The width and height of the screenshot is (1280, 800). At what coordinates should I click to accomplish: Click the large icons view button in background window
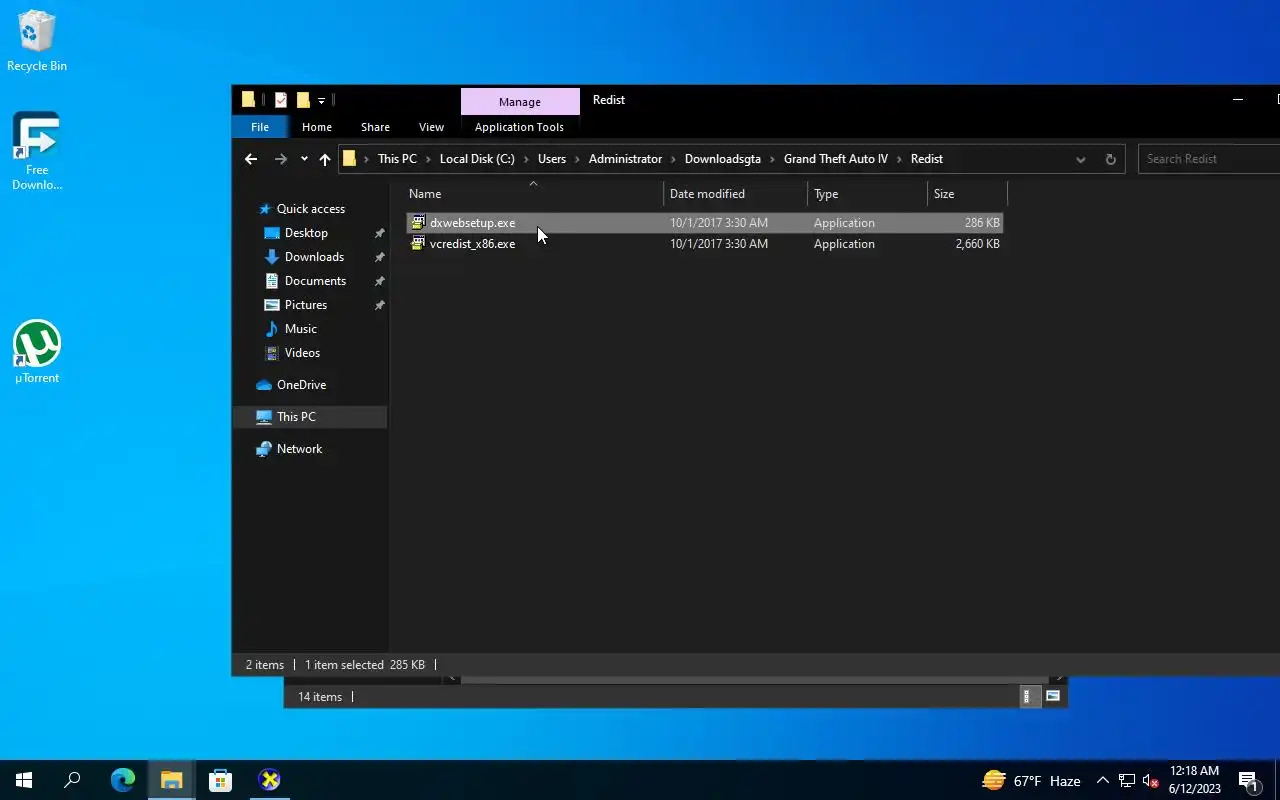pos(1052,696)
